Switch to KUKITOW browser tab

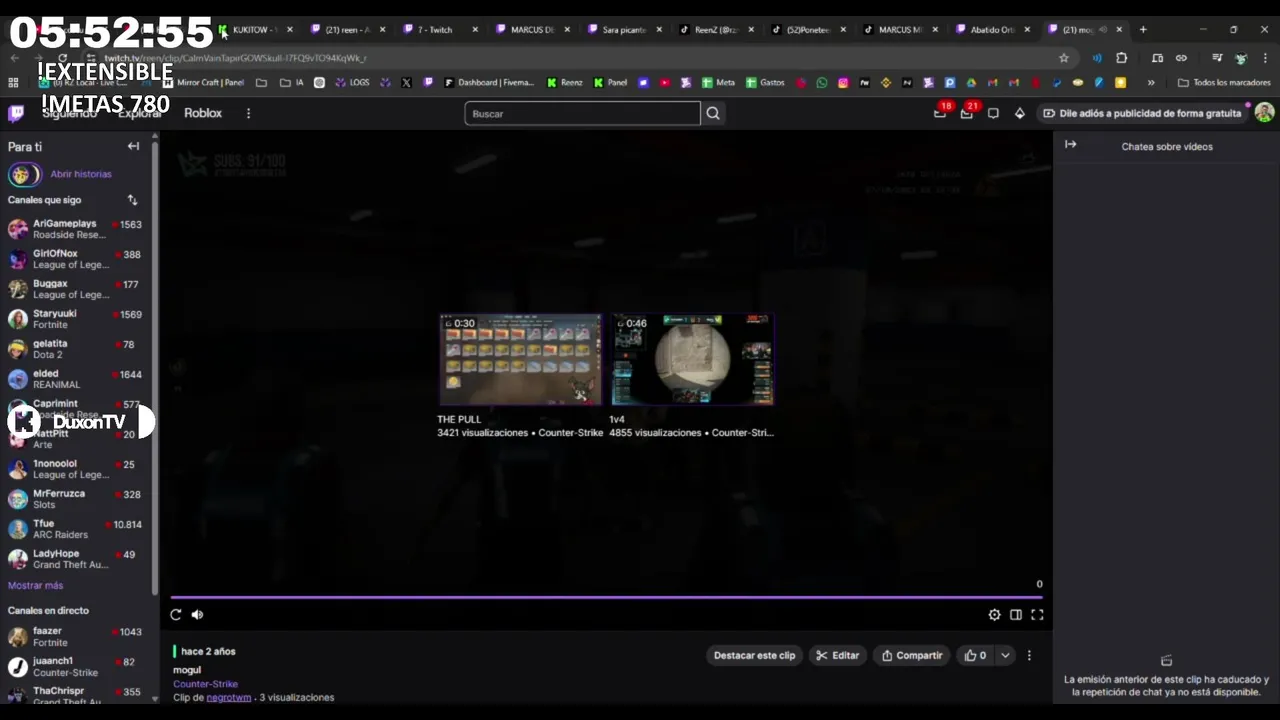[255, 30]
